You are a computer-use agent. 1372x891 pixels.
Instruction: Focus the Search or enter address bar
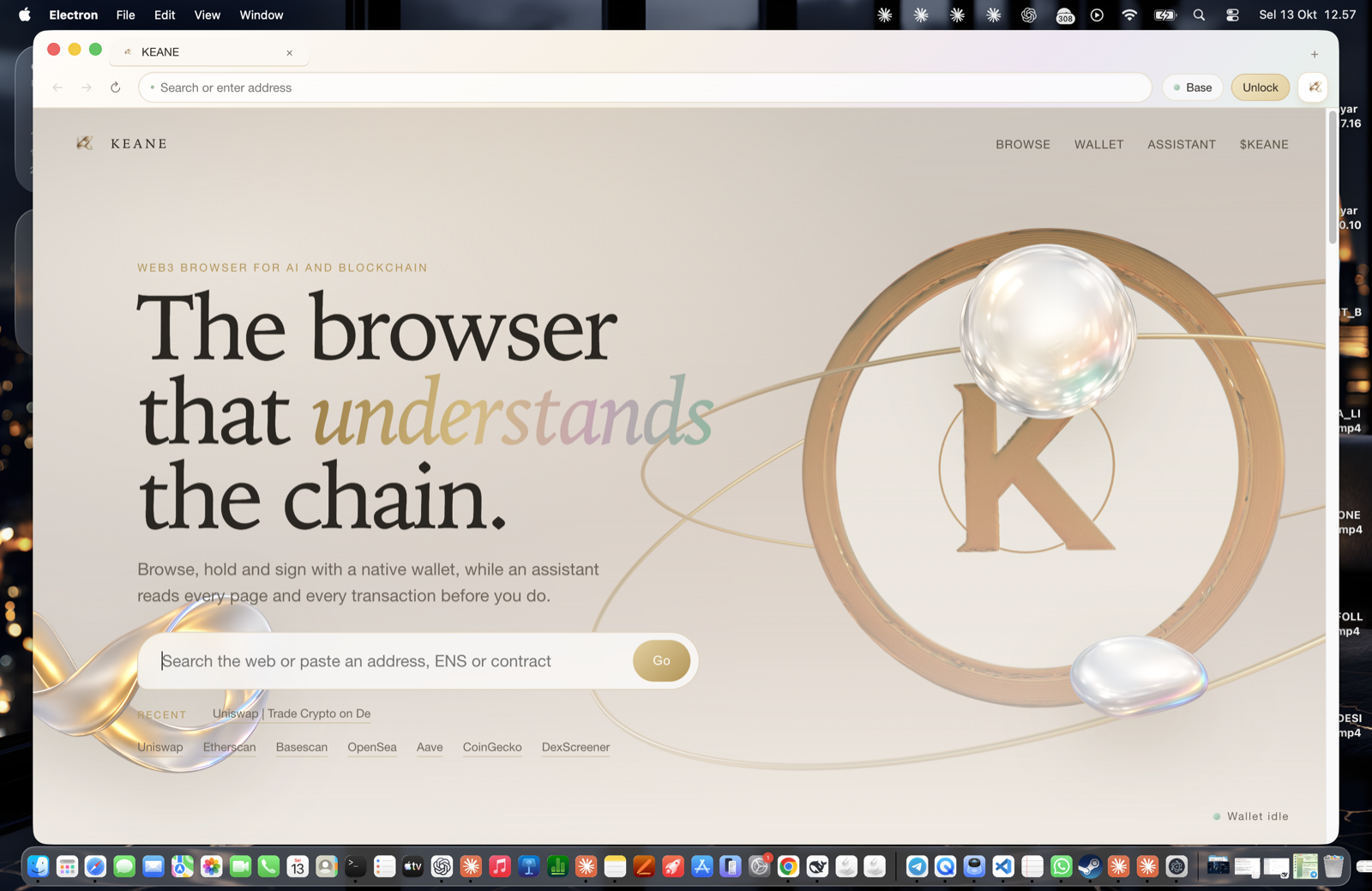[x=645, y=87]
